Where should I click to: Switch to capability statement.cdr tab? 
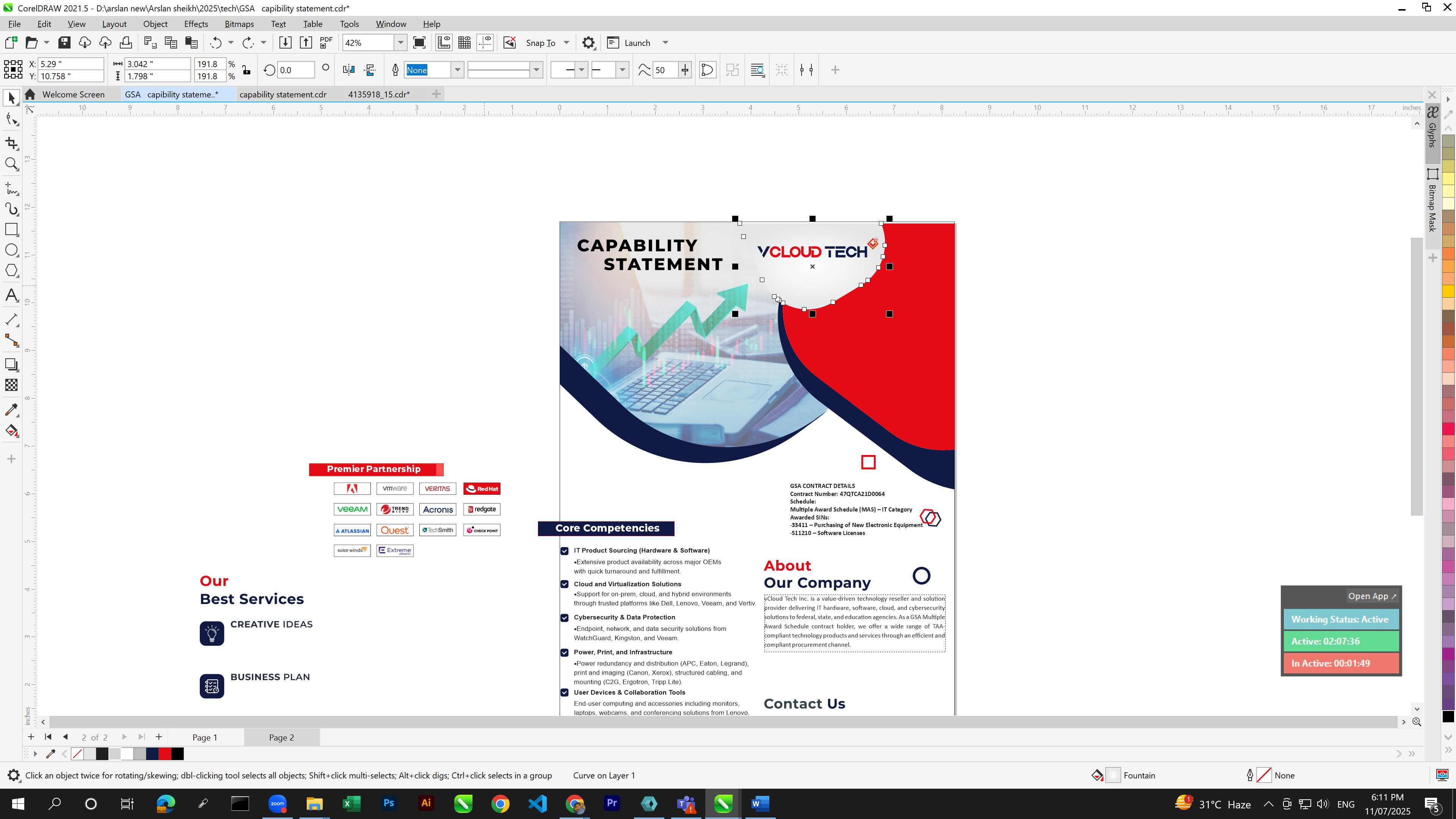click(x=282, y=94)
